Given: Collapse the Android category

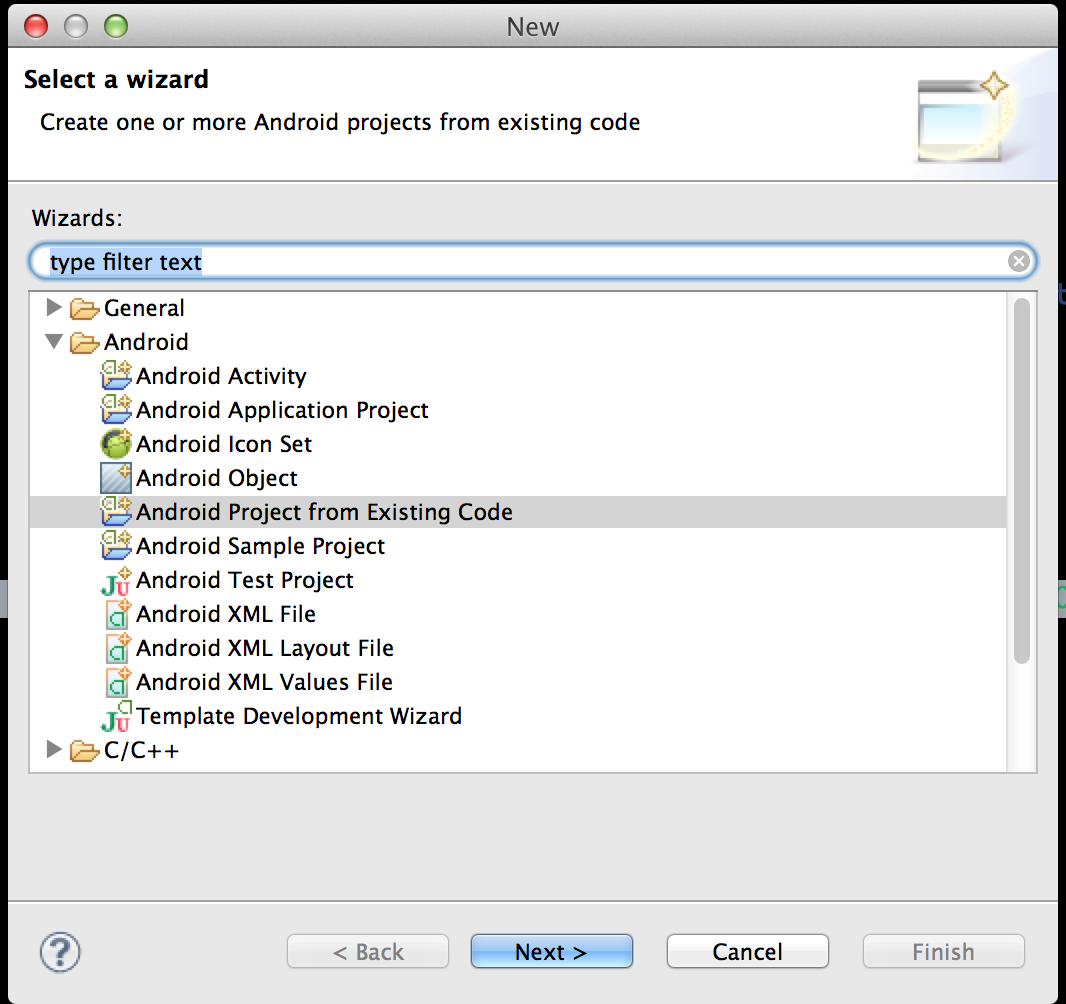Looking at the screenshot, I should click(x=54, y=341).
